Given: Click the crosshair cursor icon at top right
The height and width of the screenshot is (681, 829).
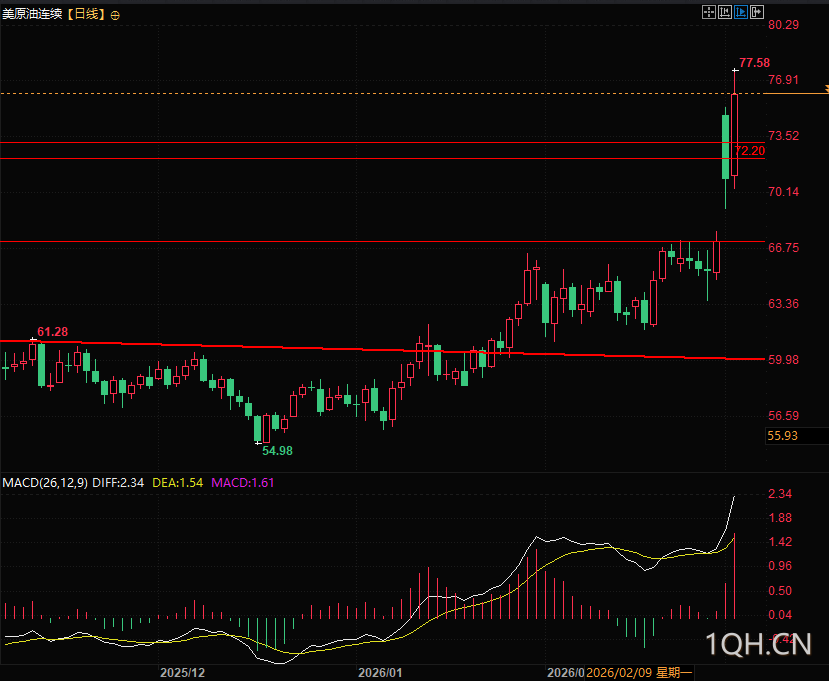Looking at the screenshot, I should pos(709,12).
